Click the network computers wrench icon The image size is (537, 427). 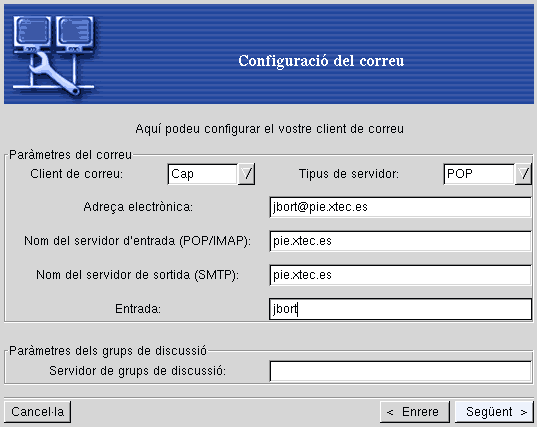coord(54,55)
